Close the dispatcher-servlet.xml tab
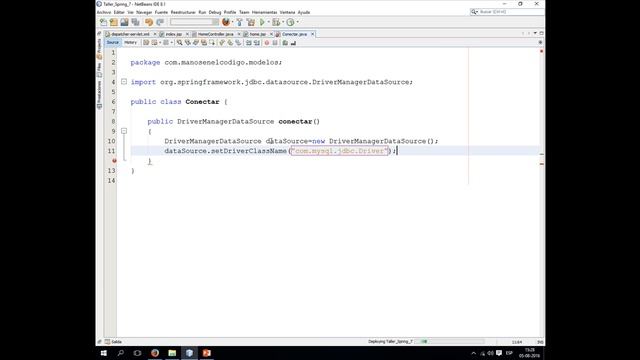The image size is (640, 360). [x=155, y=34]
